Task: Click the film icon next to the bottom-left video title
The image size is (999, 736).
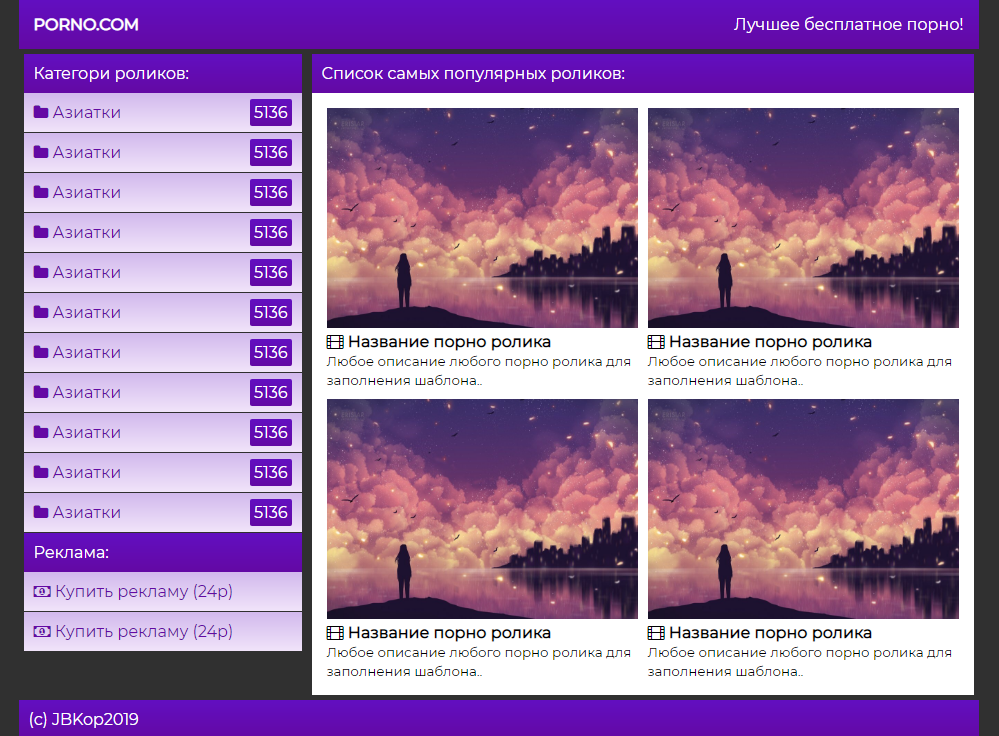Action: coord(335,633)
